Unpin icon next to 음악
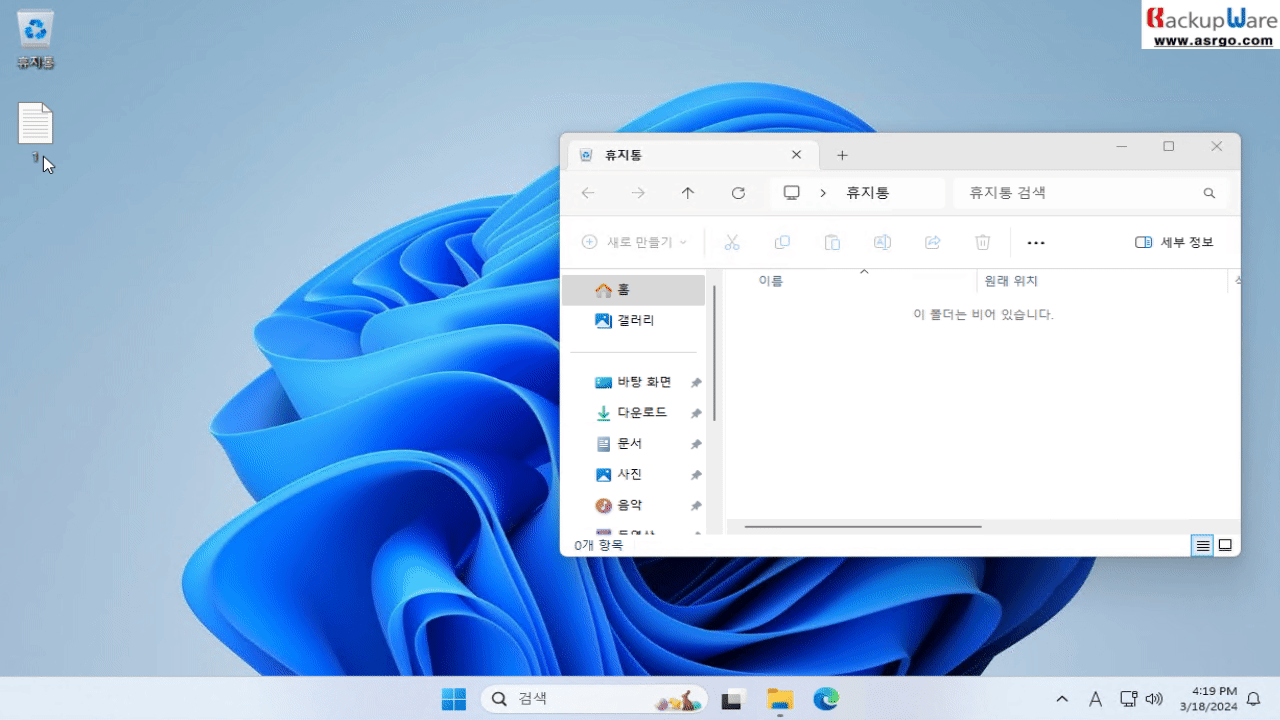 [x=696, y=507]
